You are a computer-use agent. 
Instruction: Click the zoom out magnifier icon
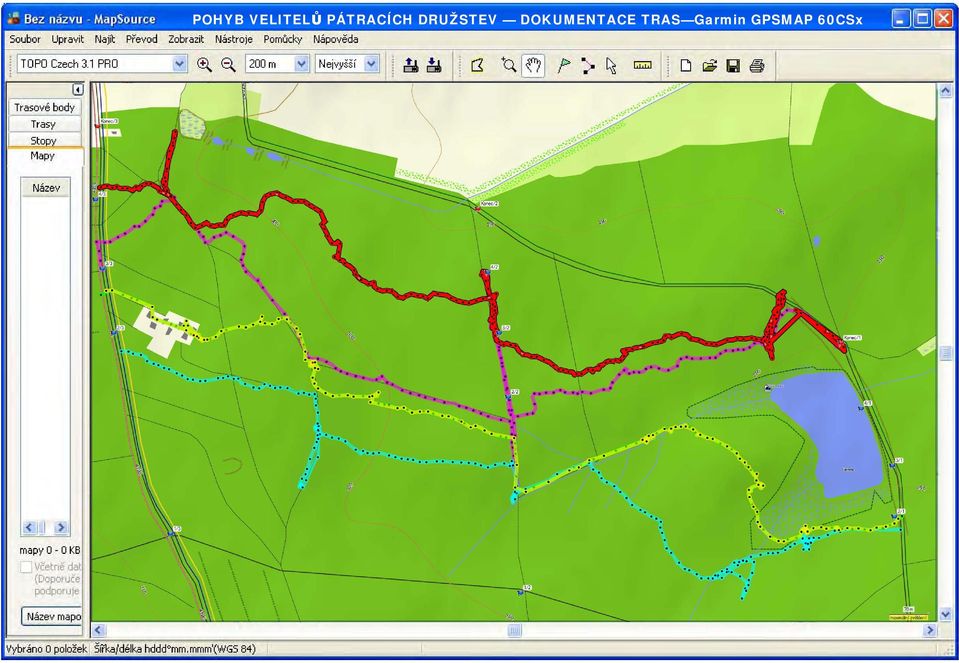228,65
